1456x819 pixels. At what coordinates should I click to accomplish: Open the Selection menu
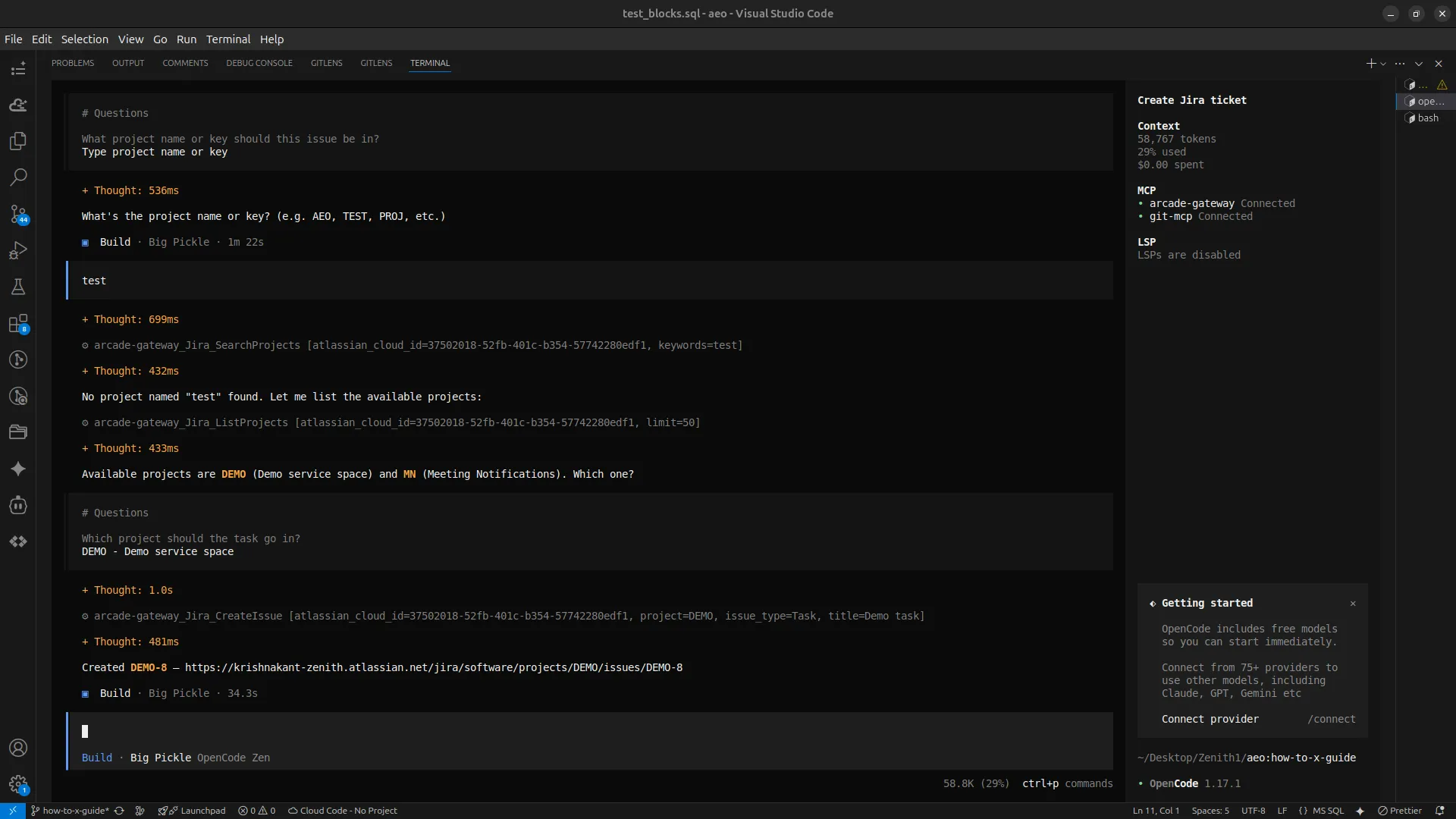(x=85, y=39)
